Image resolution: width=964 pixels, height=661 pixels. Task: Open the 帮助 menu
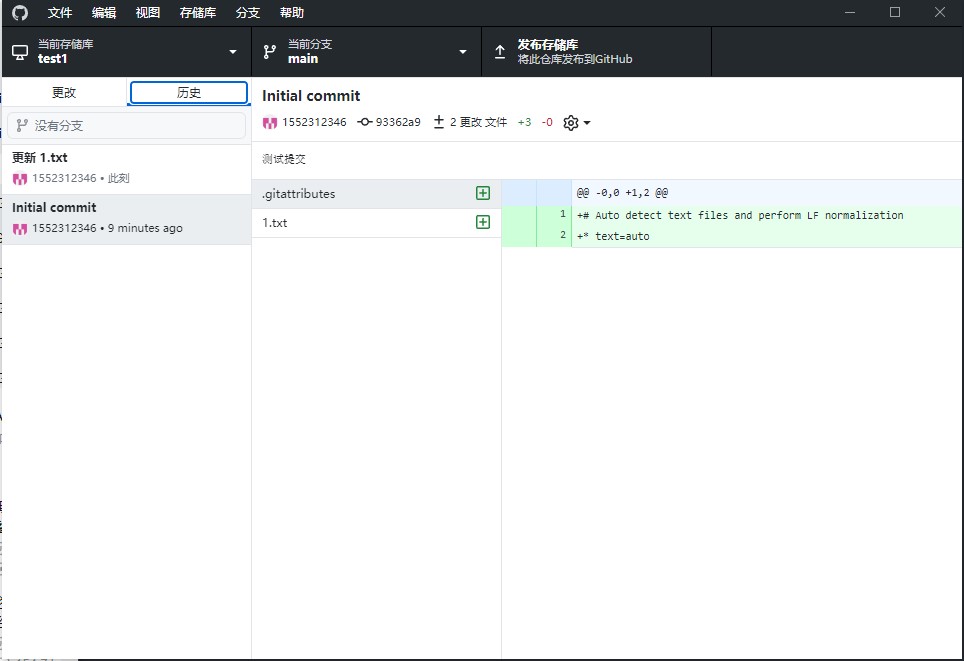point(292,13)
